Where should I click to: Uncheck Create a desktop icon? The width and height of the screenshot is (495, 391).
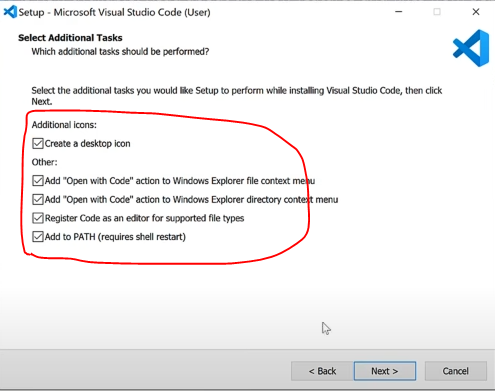[x=38, y=144]
